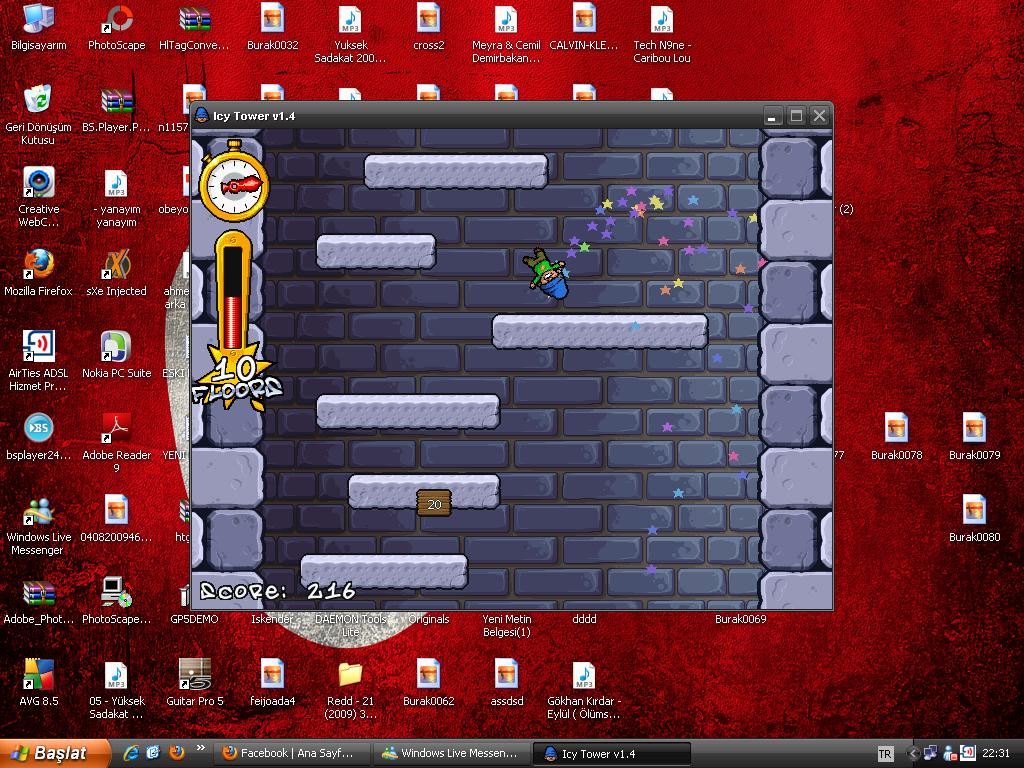The width and height of the screenshot is (1024, 768).
Task: Select 05 - Yüksek Sadakat MP3 file
Action: click(116, 690)
